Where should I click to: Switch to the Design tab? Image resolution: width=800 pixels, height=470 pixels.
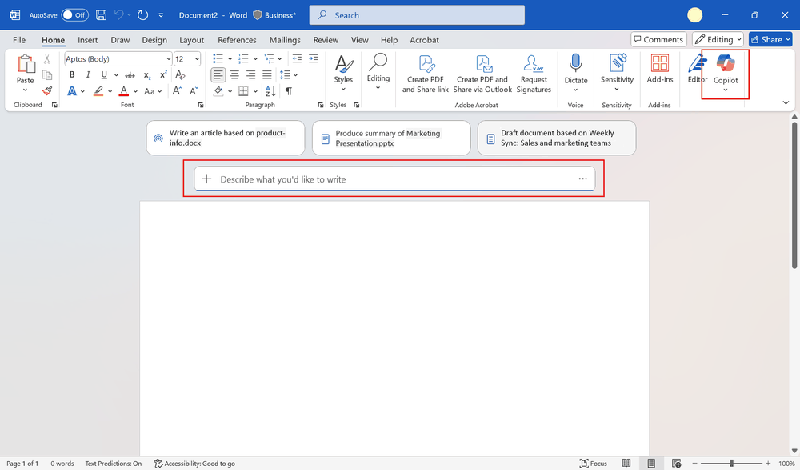(154, 40)
